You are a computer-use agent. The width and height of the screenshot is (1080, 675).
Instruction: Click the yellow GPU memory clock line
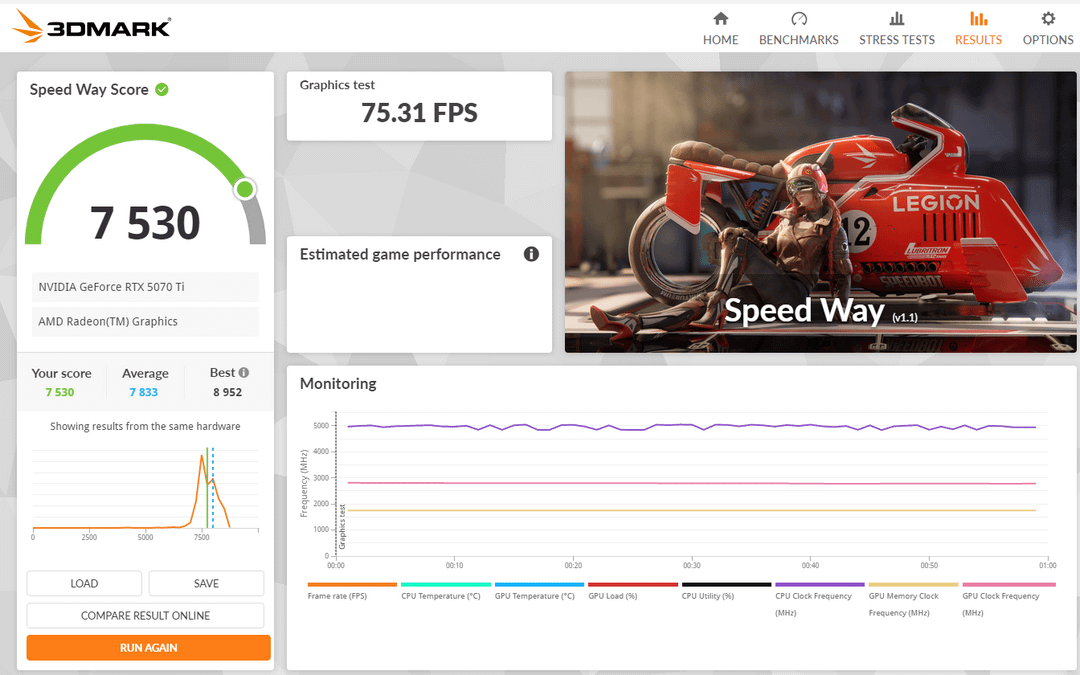692,510
